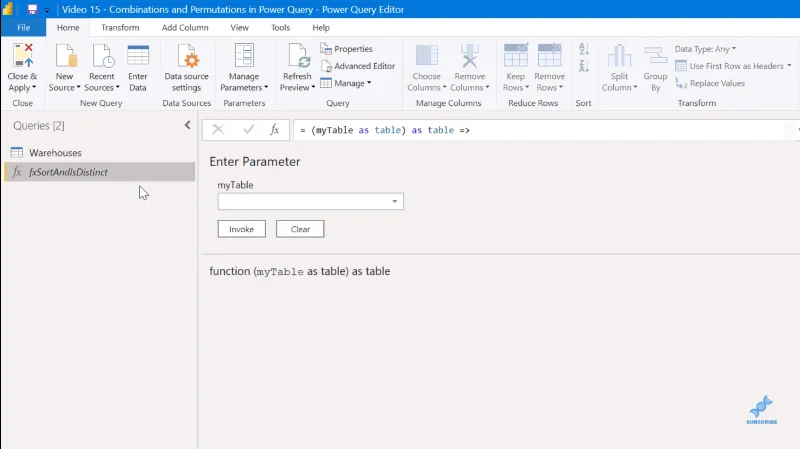Open the Manage query dropdown
The width and height of the screenshot is (800, 449).
point(346,83)
